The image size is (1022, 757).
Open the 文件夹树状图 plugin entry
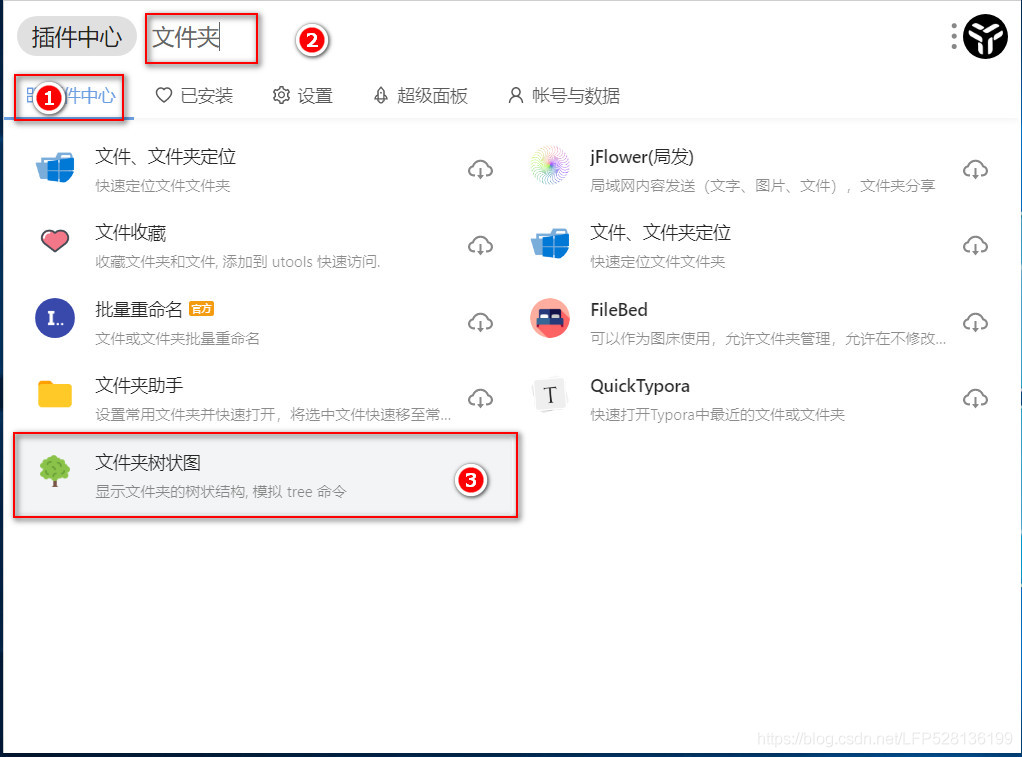(265, 475)
